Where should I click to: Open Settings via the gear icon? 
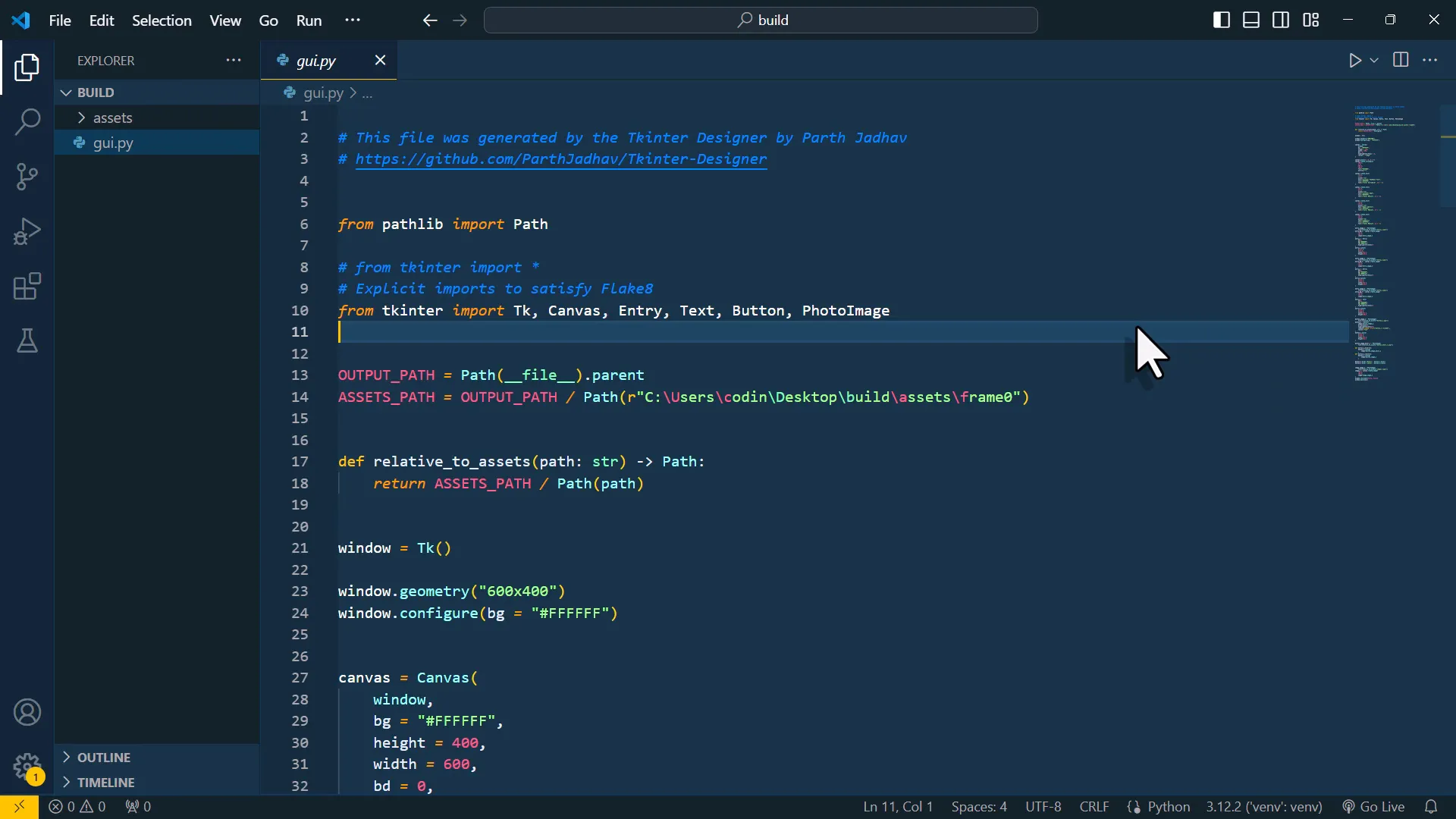27,768
